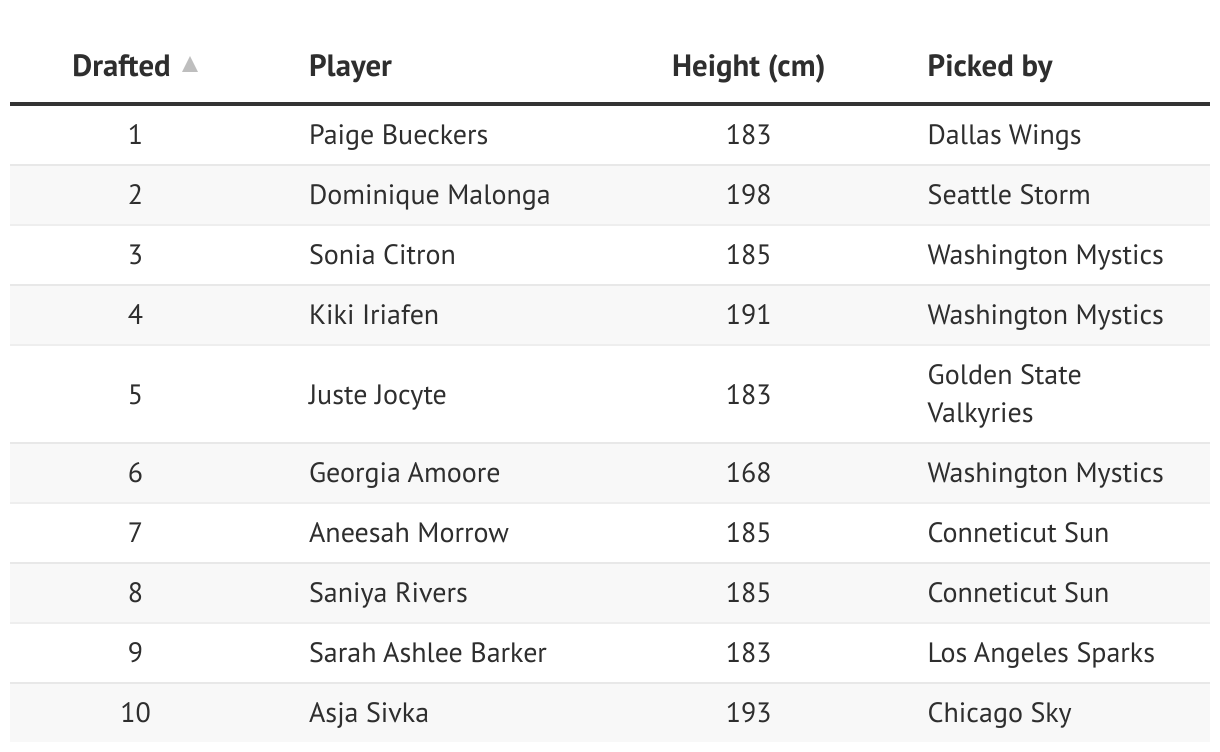
Task: Click Juste Jocyte in the table
Action: tap(377, 395)
